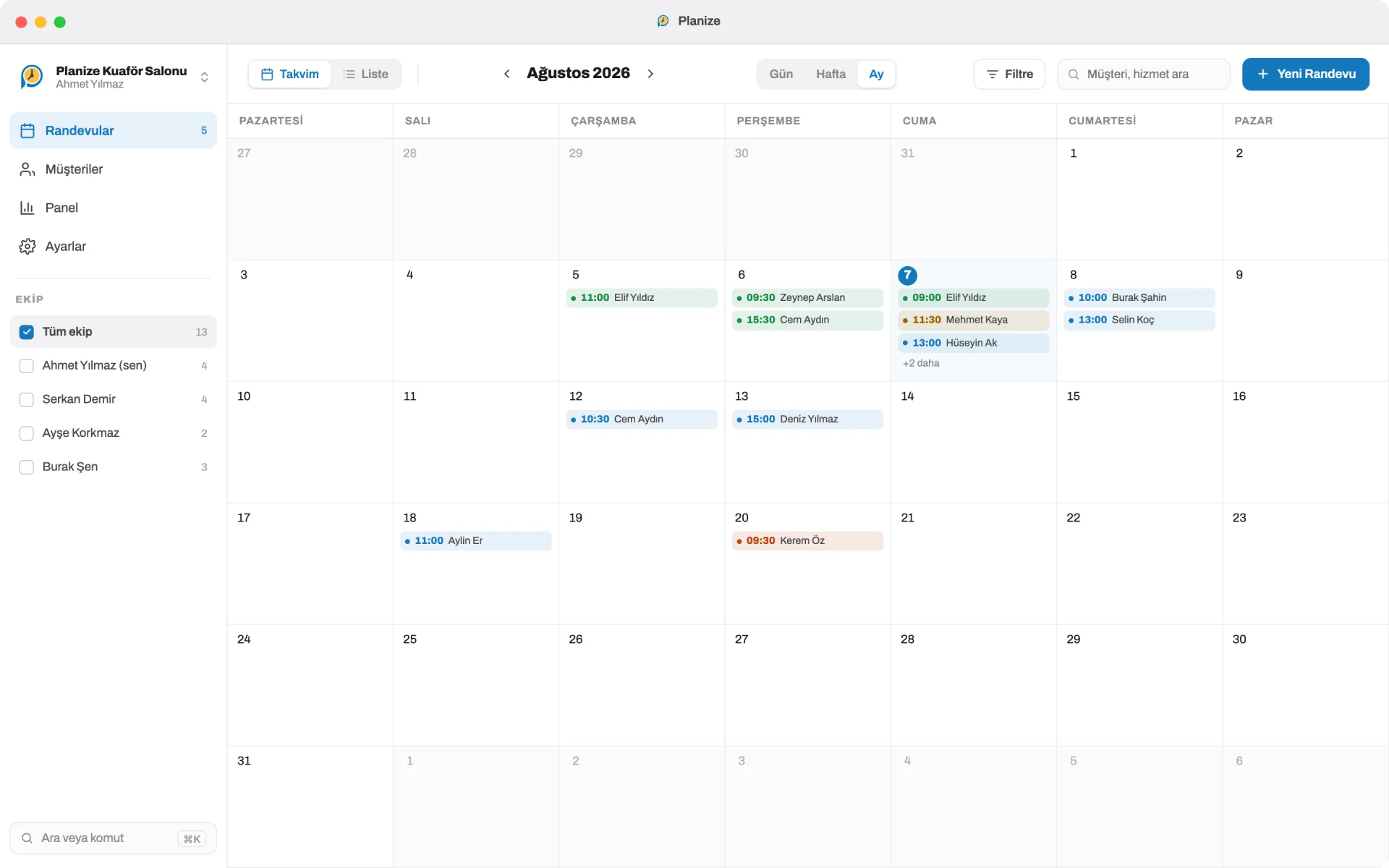
Task: Click Planize app icon in title bar
Action: 663,21
